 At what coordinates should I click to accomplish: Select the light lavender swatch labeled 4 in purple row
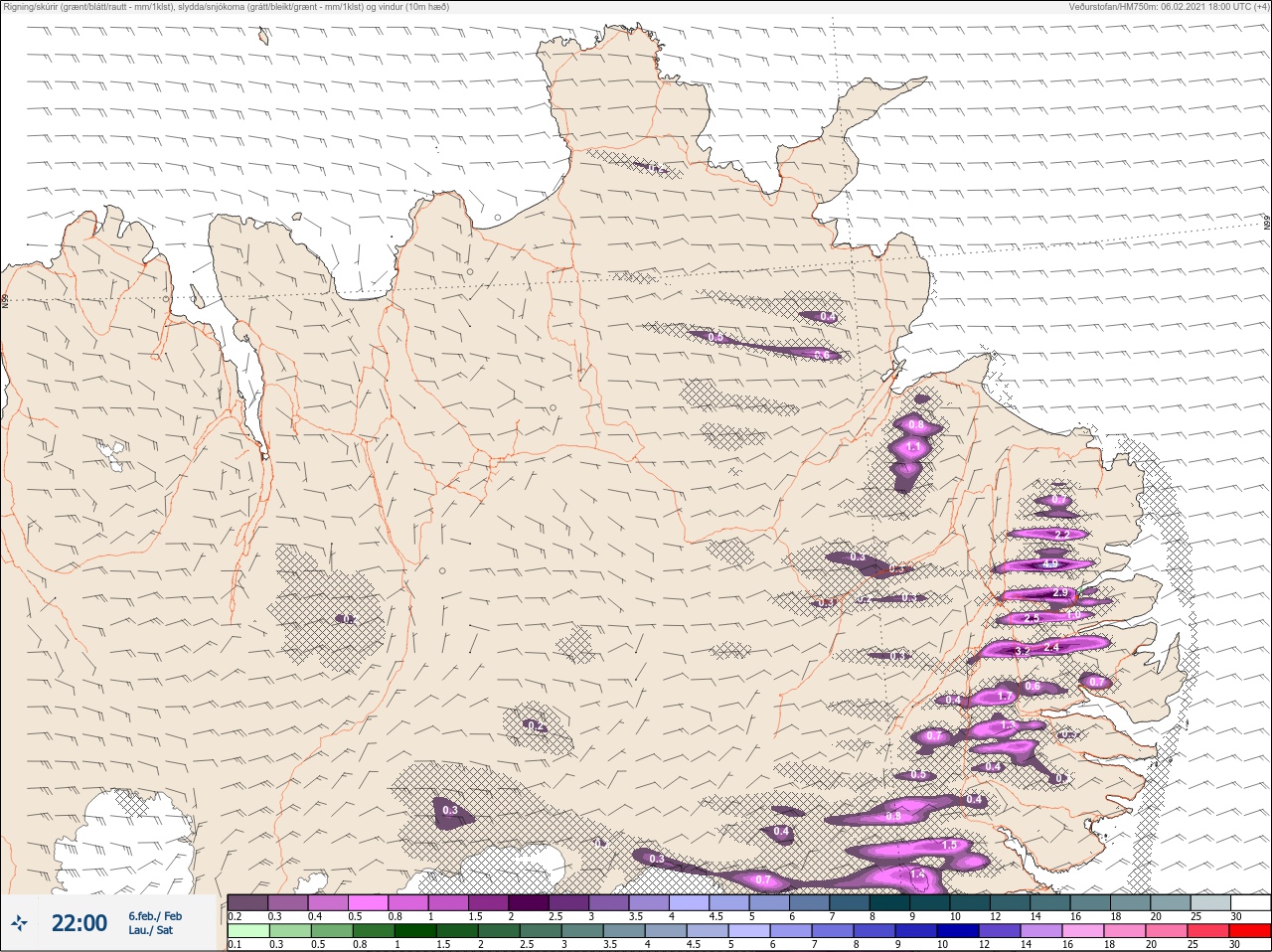click(x=689, y=902)
